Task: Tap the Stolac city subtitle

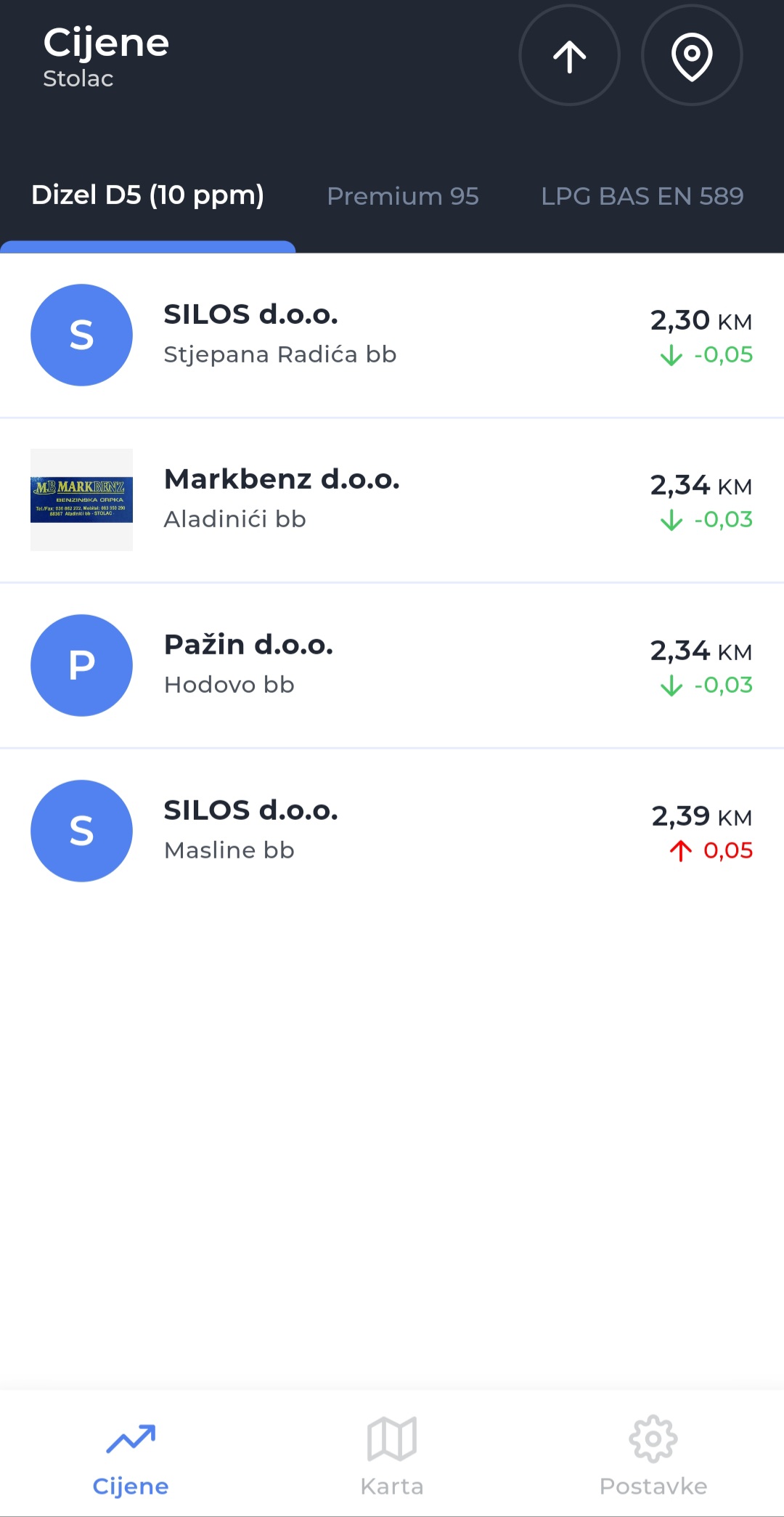Action: pos(78,78)
